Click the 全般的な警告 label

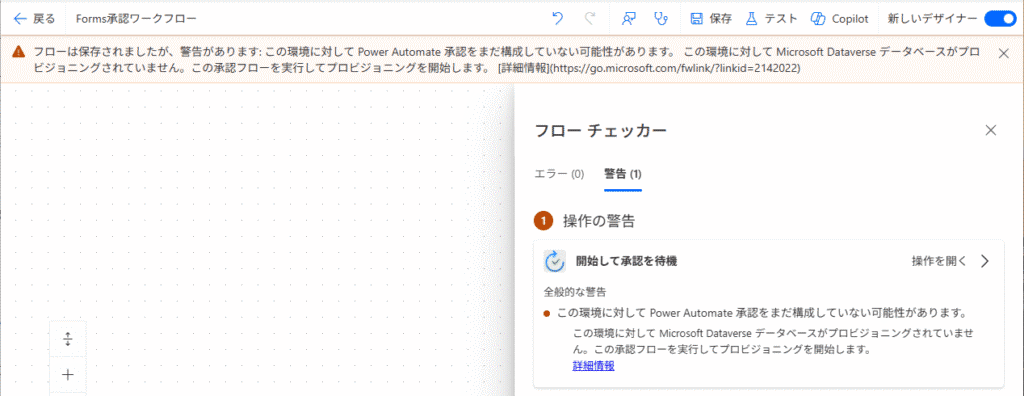pos(576,291)
